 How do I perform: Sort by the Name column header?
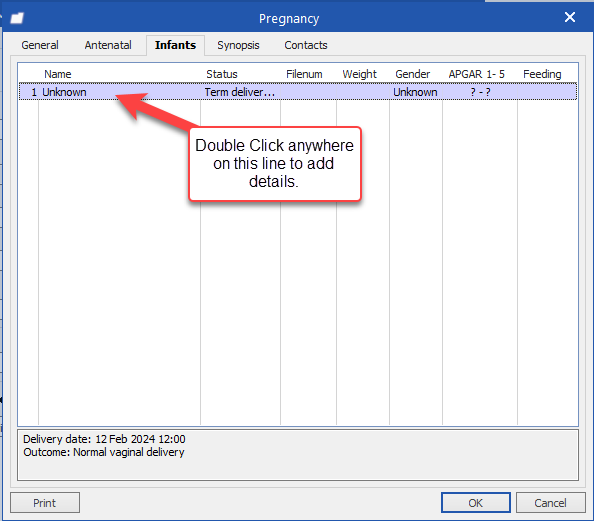point(58,74)
